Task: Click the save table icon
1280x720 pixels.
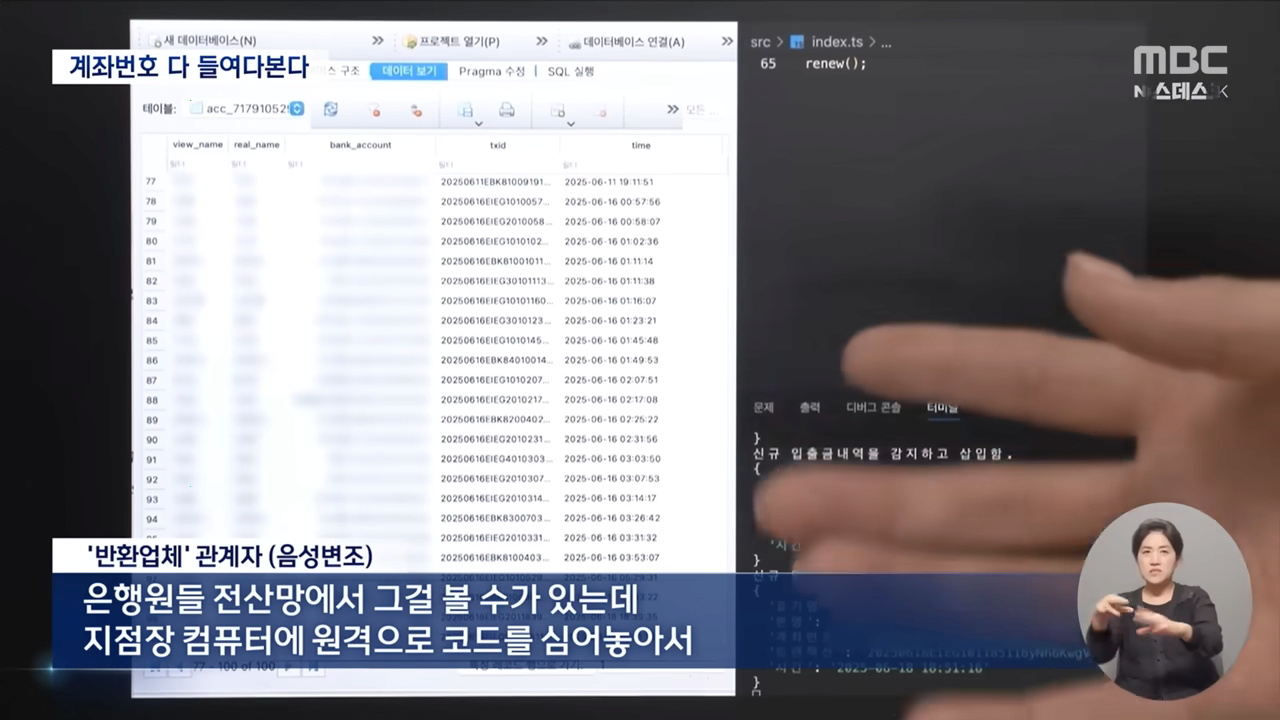Action: 466,110
